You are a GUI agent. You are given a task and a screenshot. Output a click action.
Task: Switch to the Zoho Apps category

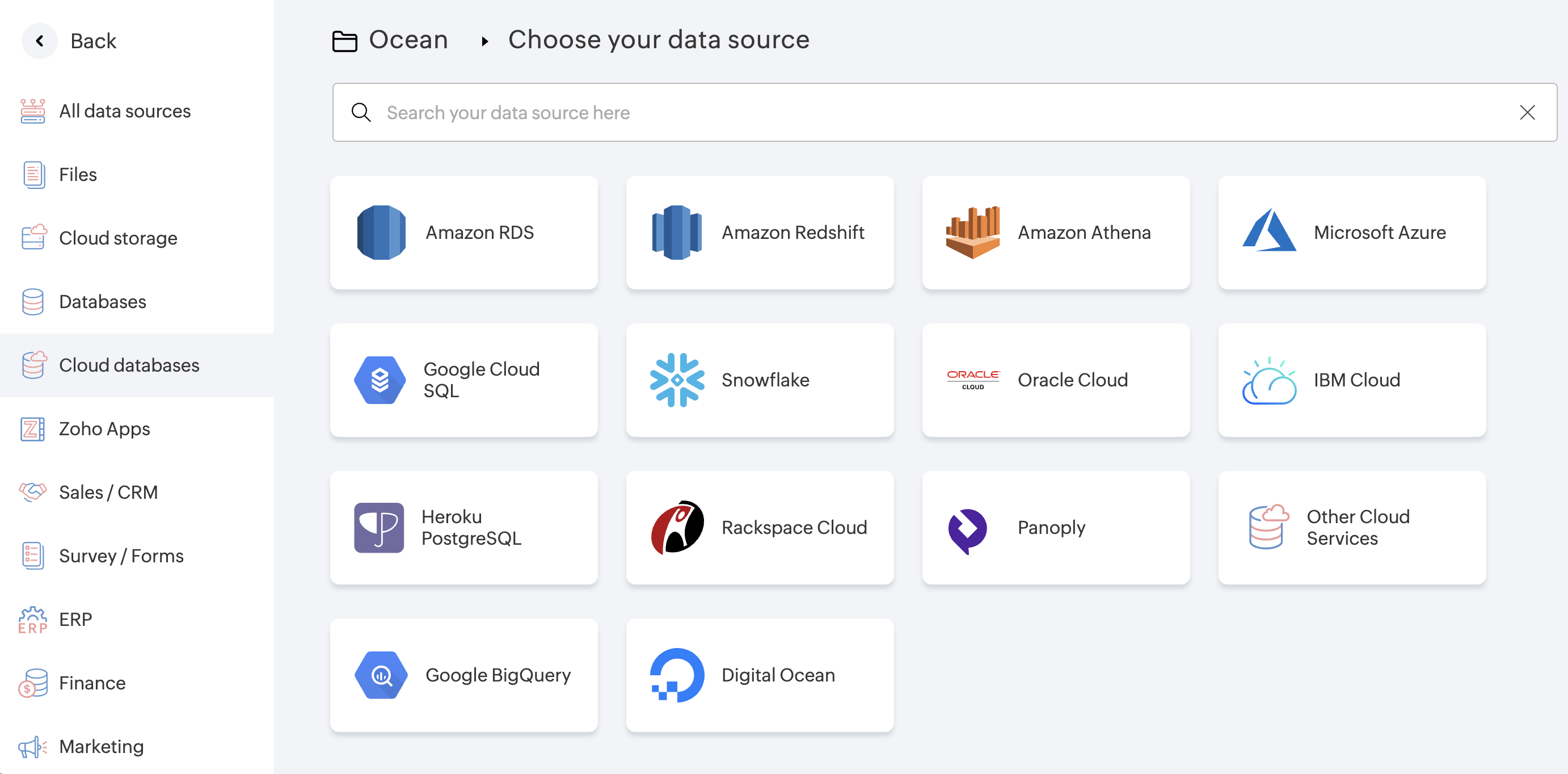pyautogui.click(x=104, y=429)
